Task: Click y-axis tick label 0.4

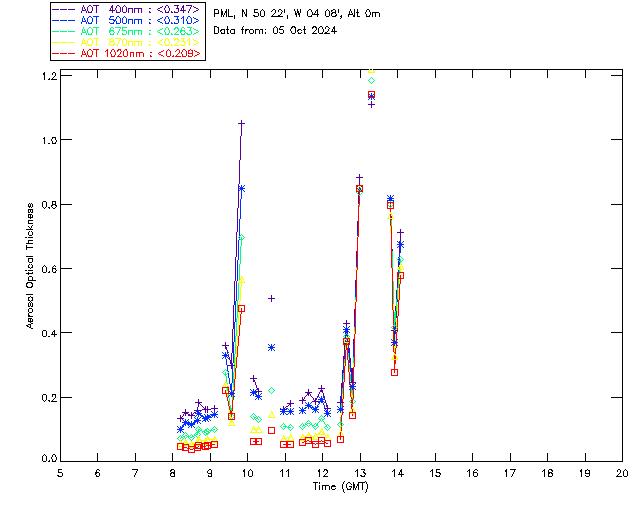Action: [49, 333]
